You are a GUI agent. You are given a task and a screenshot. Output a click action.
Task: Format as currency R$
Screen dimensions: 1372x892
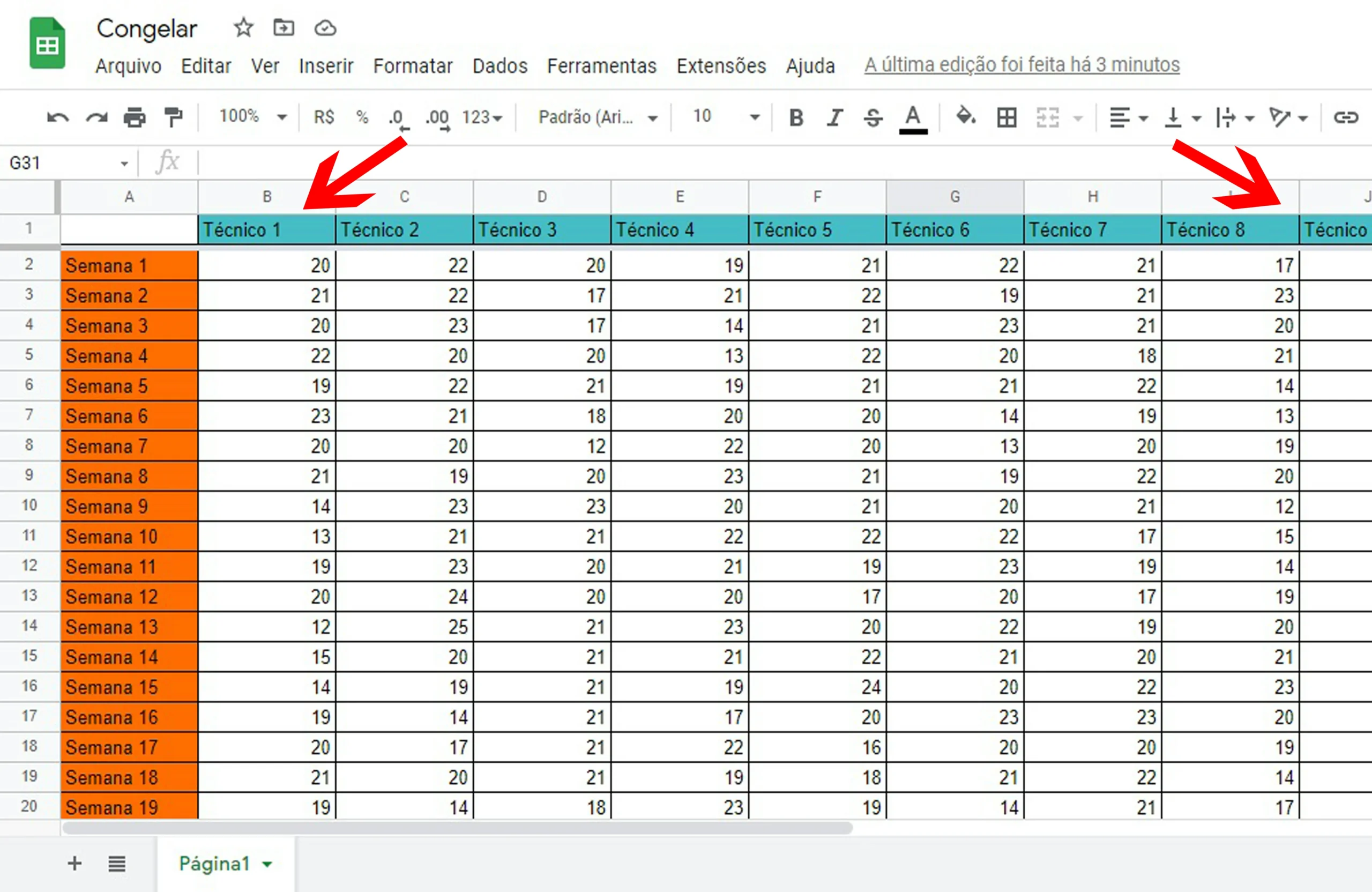(323, 117)
